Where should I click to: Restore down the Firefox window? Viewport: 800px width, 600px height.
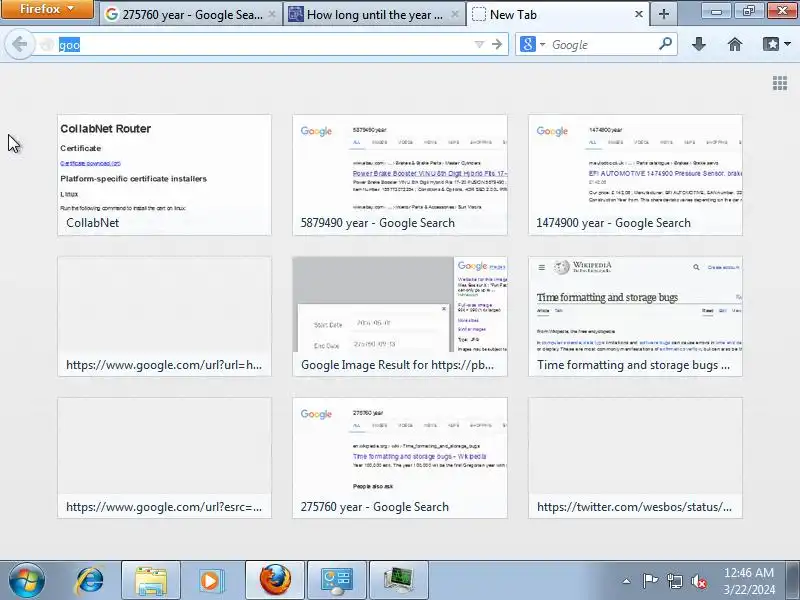(748, 10)
